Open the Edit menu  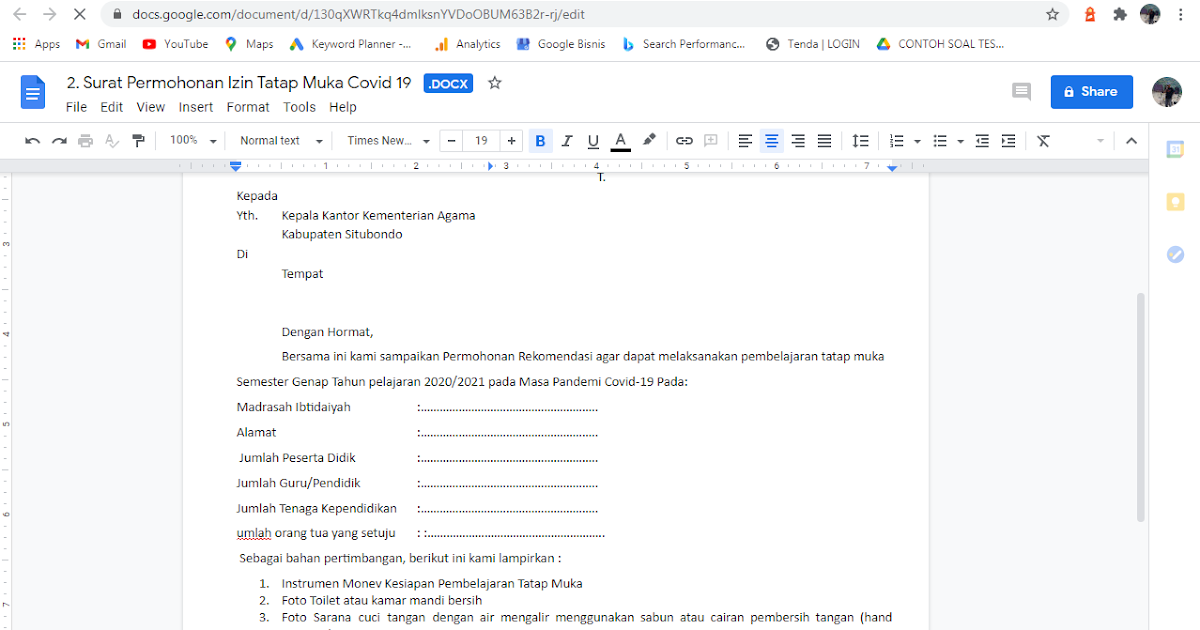click(111, 107)
